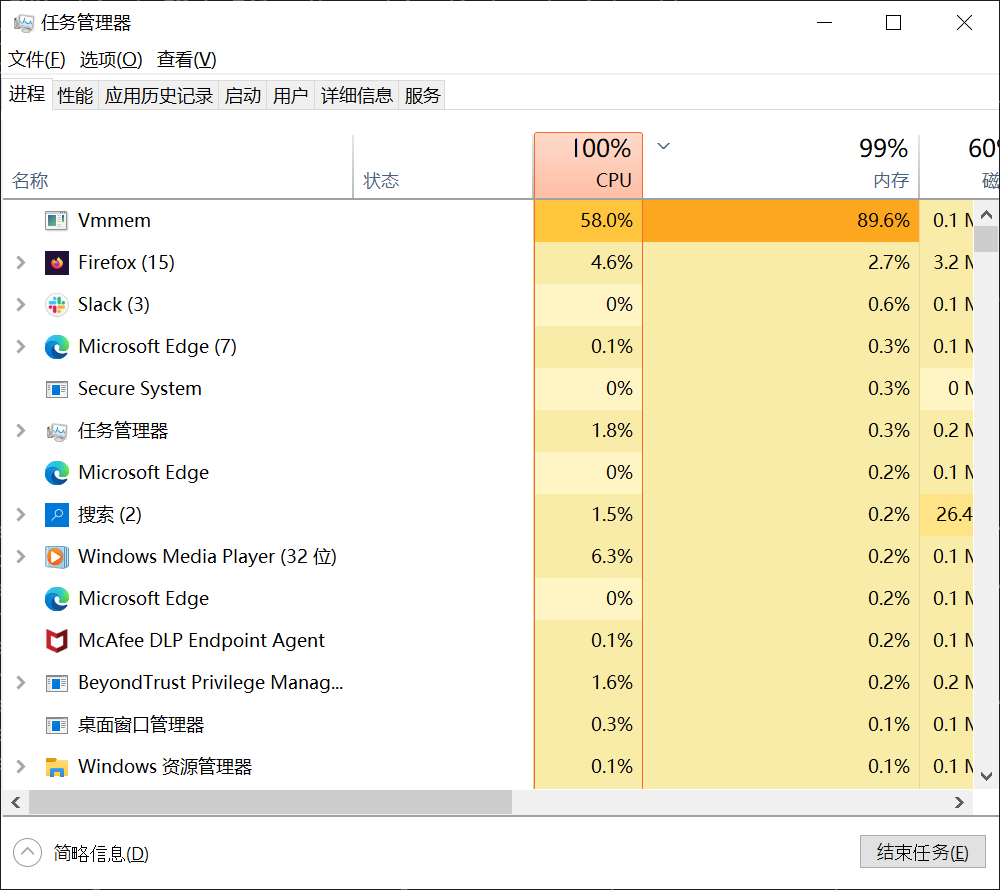Click BeyondTrust's 1.6% CPU value

[x=612, y=683]
